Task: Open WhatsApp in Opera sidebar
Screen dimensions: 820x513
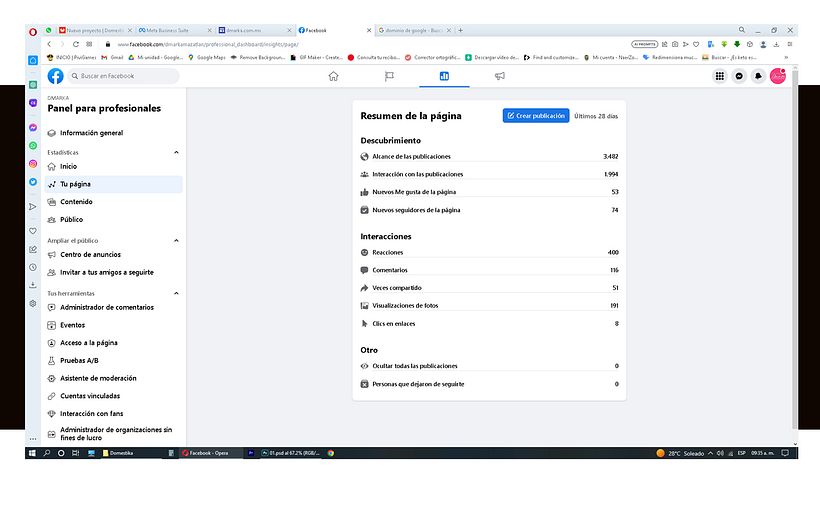Action: coord(33,145)
